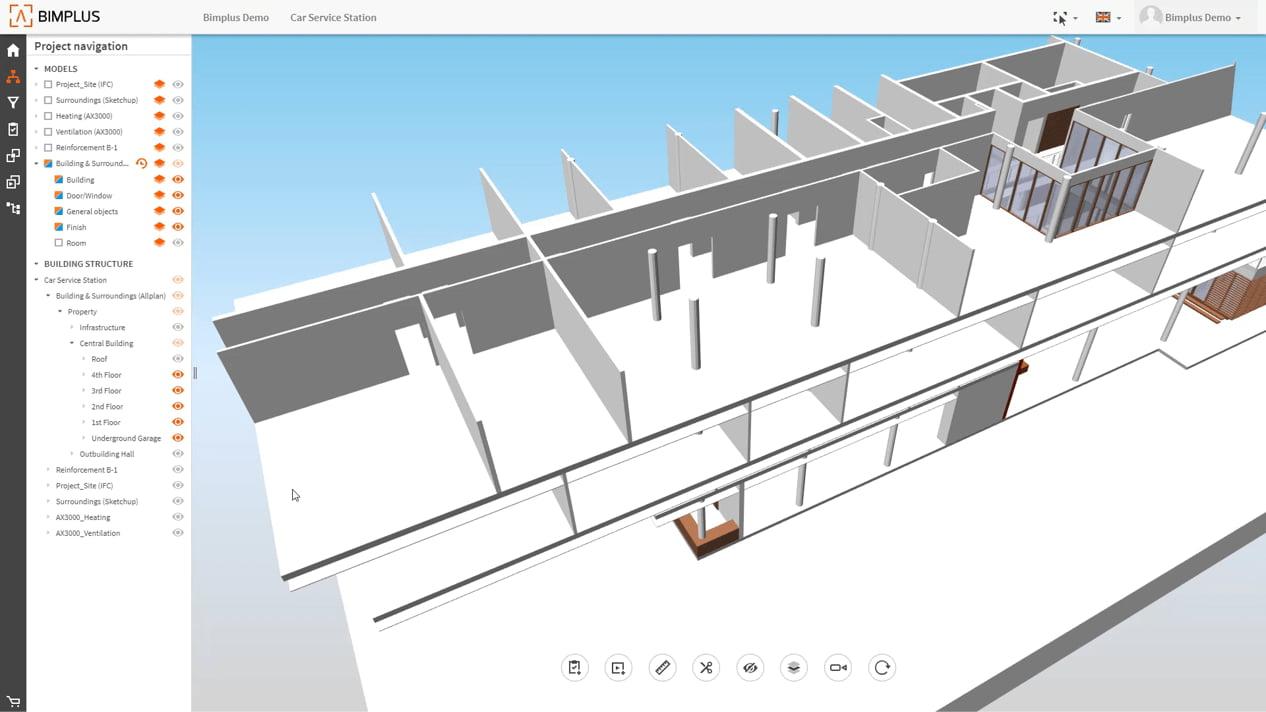Hide the Door/Window layer via eye icon
This screenshot has width=1266, height=712.
coord(178,196)
